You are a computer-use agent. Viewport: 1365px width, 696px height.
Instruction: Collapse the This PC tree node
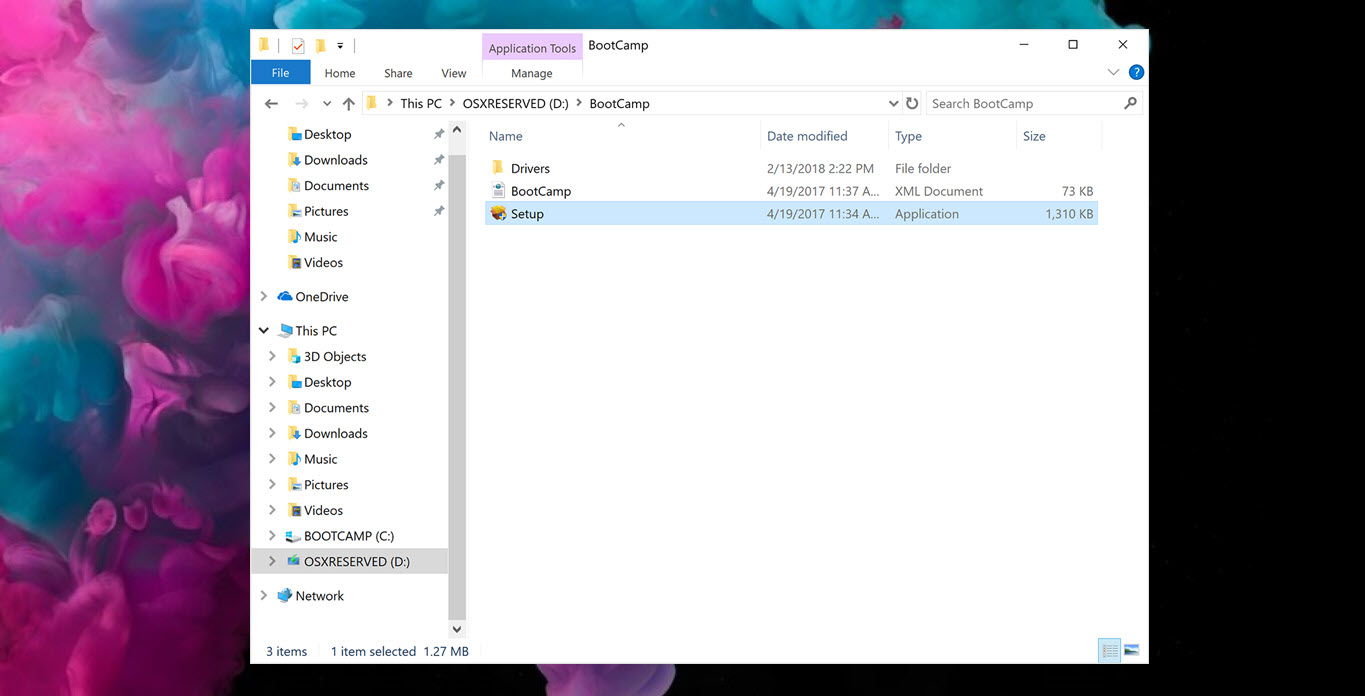[x=264, y=331]
